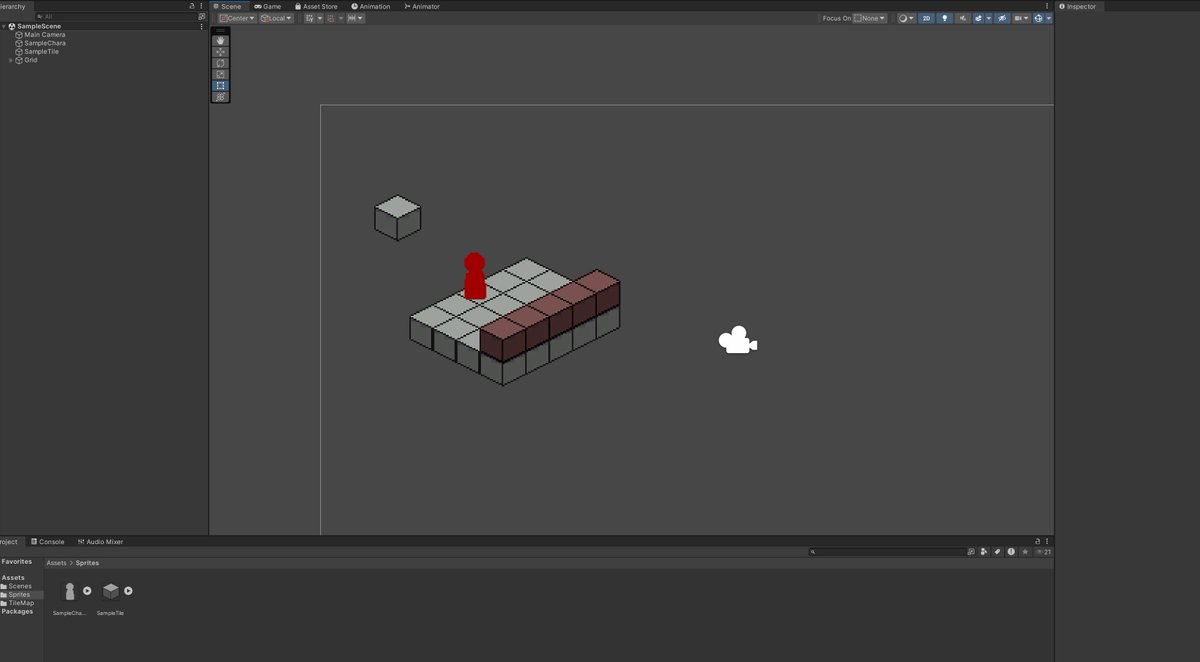The height and width of the screenshot is (662, 1200).
Task: Click save search star icon in Project
Action: (x=1025, y=551)
